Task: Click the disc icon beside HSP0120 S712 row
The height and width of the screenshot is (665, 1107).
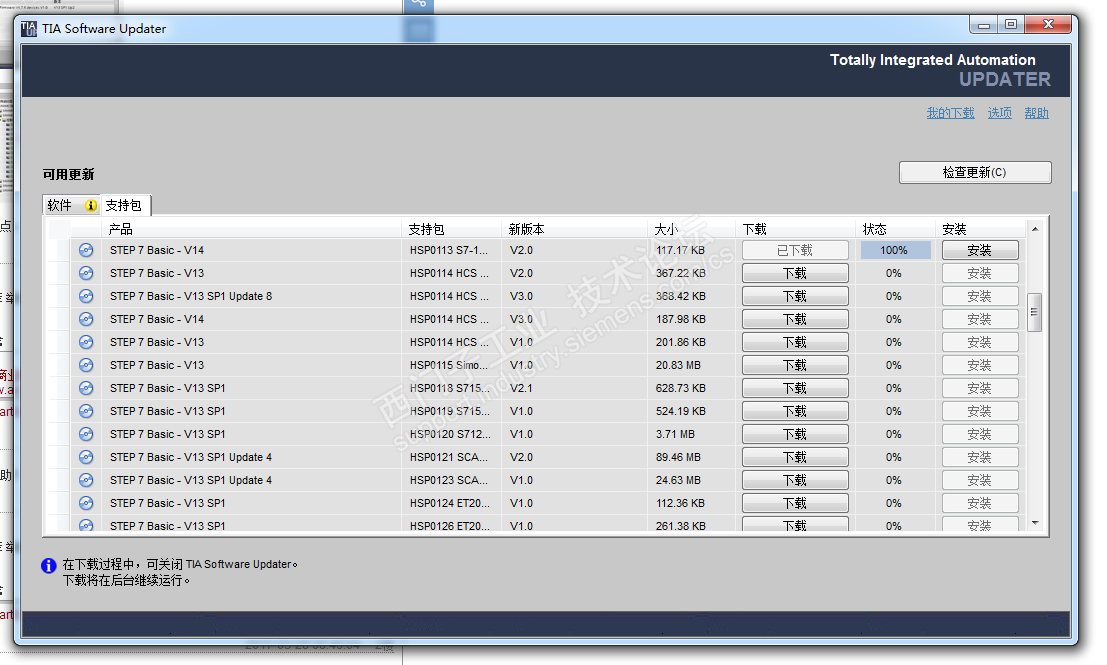Action: [86, 434]
